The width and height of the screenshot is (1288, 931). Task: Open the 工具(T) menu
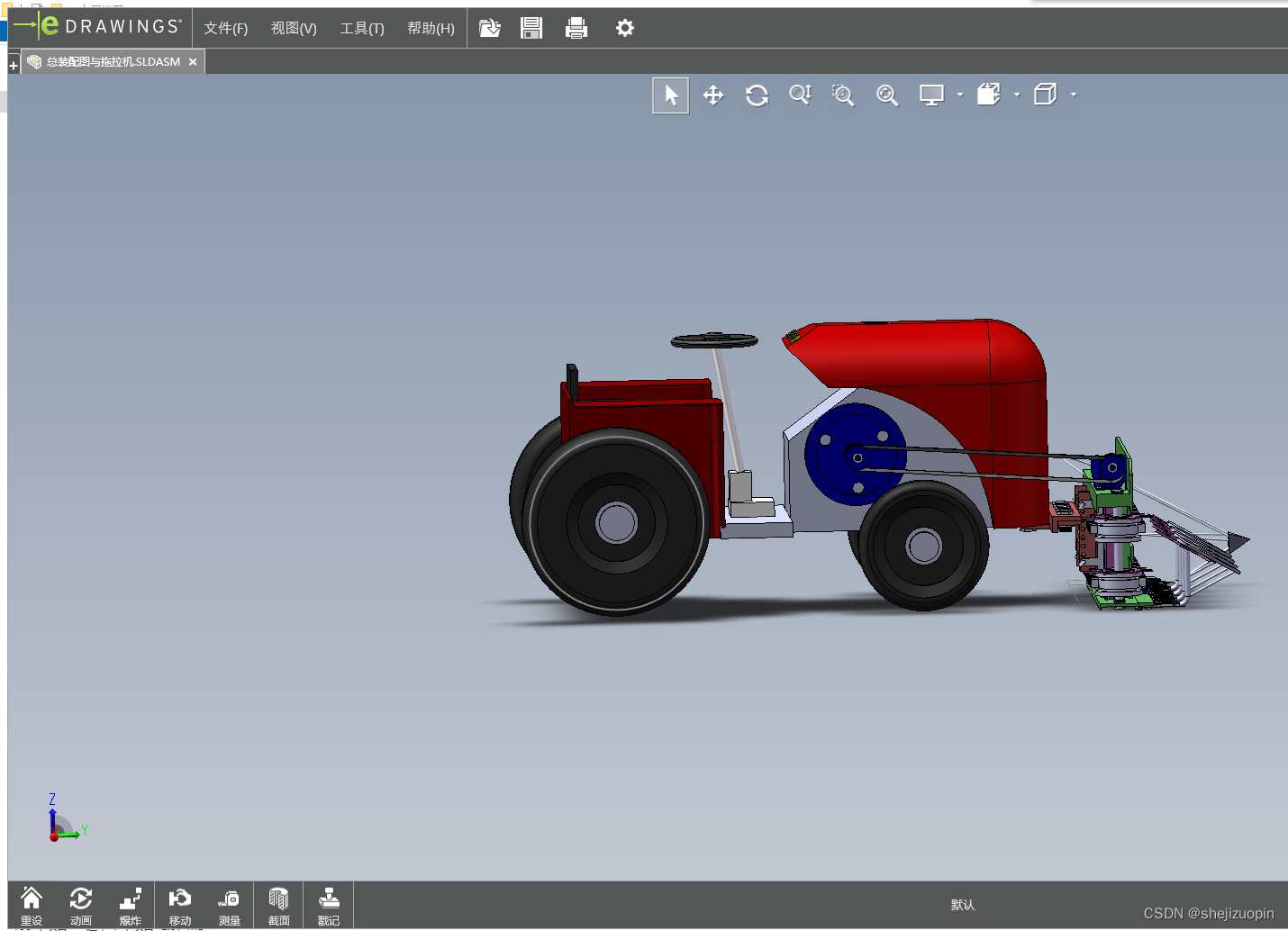pyautogui.click(x=362, y=28)
